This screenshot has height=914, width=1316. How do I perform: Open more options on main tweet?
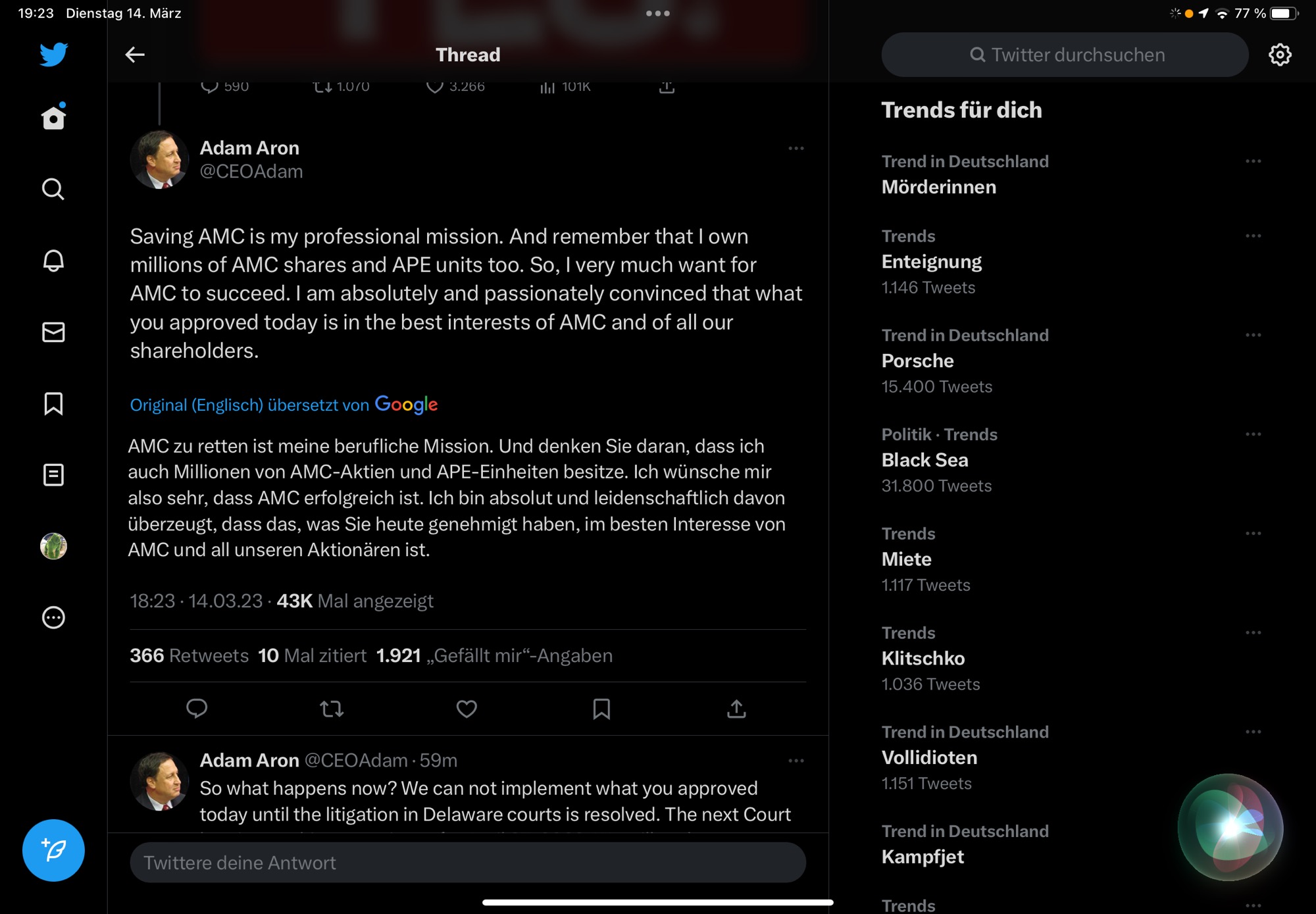(x=796, y=149)
